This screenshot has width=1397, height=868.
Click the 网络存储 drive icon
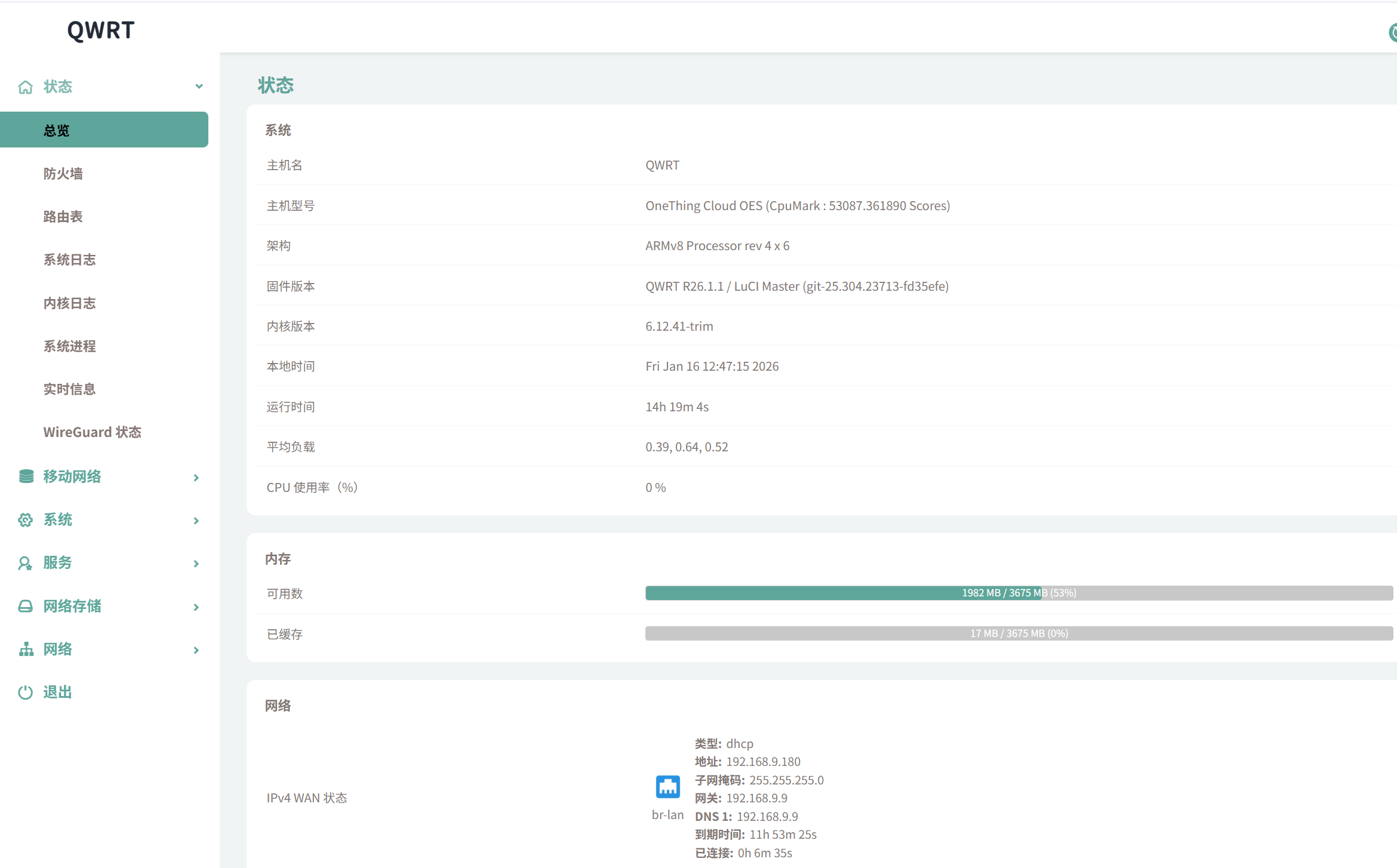point(25,606)
